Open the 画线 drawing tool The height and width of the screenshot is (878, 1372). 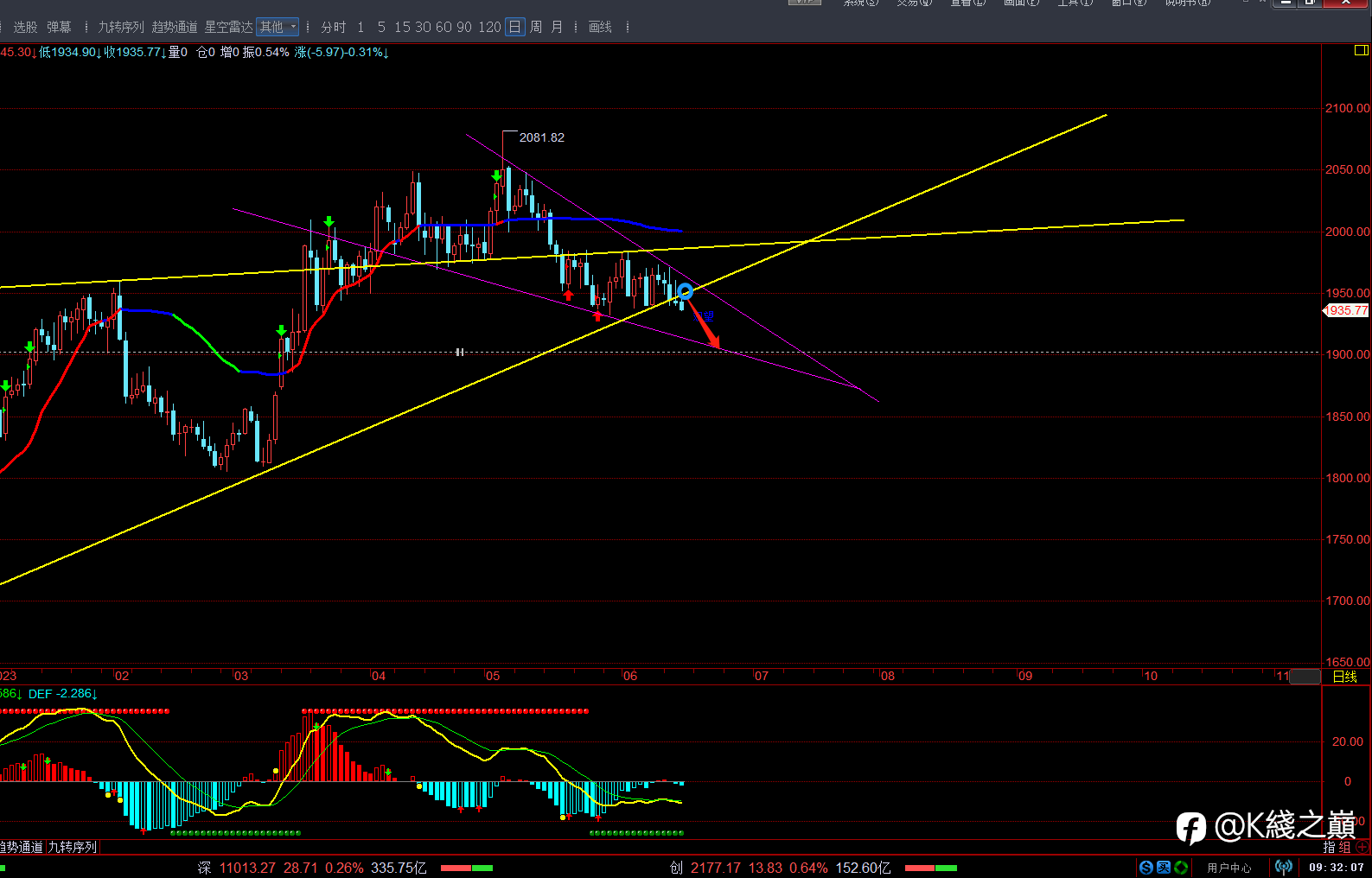click(x=600, y=27)
